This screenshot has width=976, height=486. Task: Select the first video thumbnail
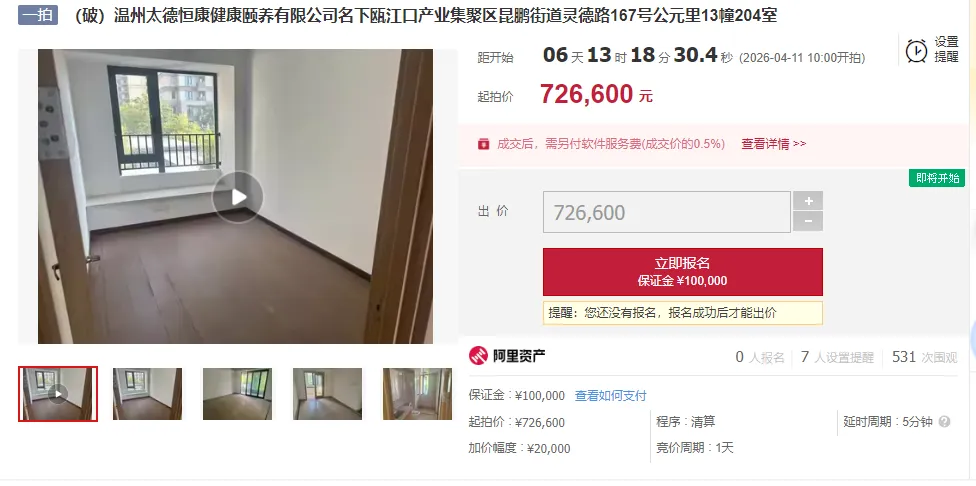pos(58,394)
